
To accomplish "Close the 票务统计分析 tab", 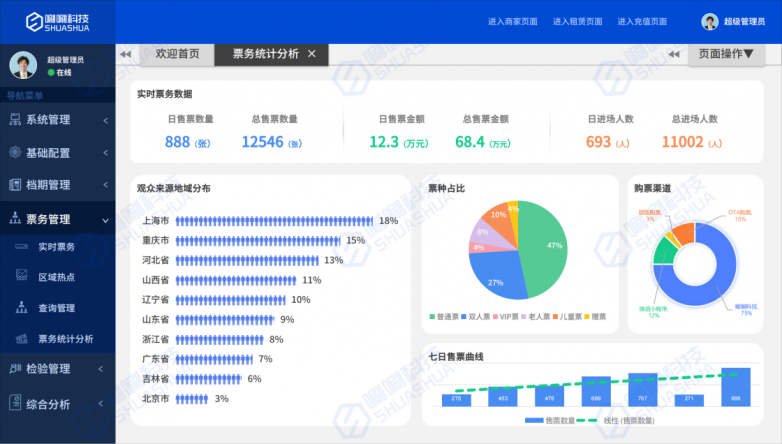I will click(x=312, y=54).
